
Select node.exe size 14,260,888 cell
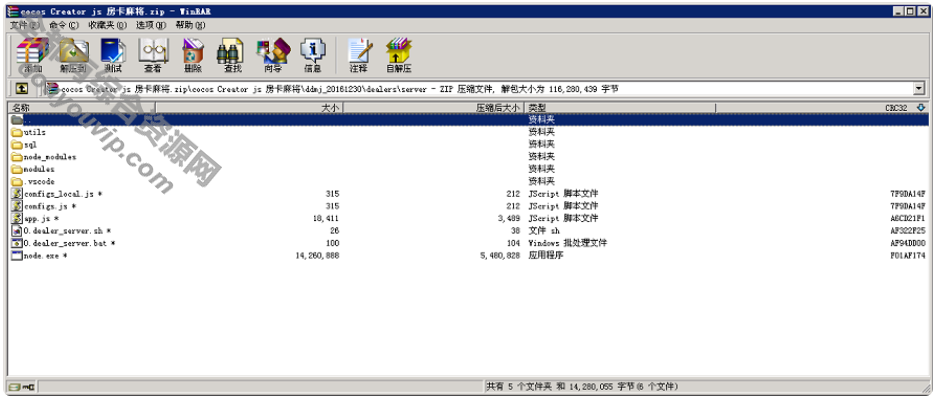(x=317, y=256)
